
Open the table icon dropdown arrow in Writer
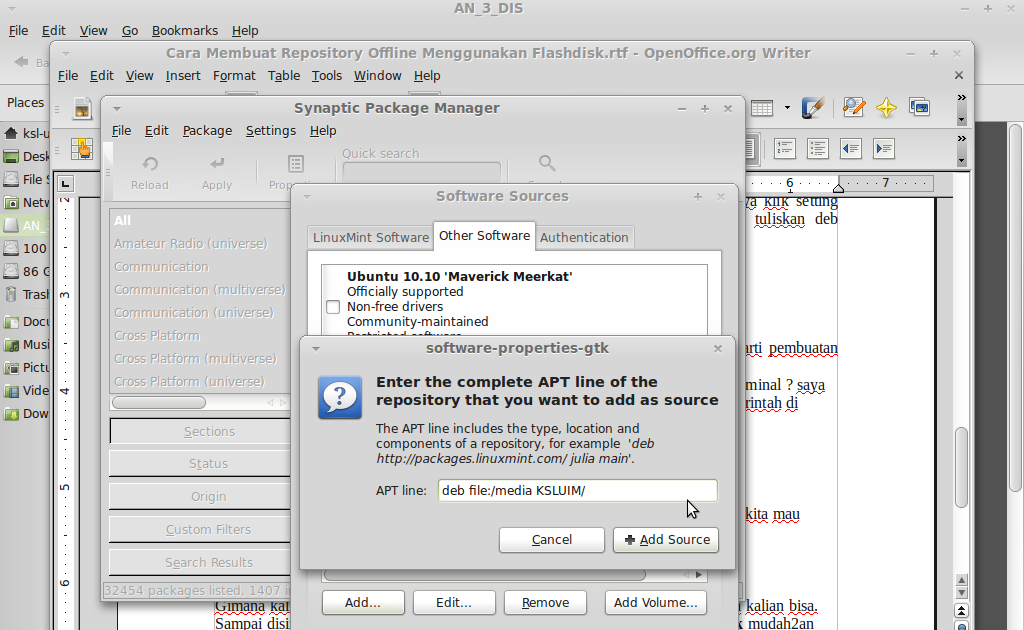pyautogui.click(x=787, y=108)
